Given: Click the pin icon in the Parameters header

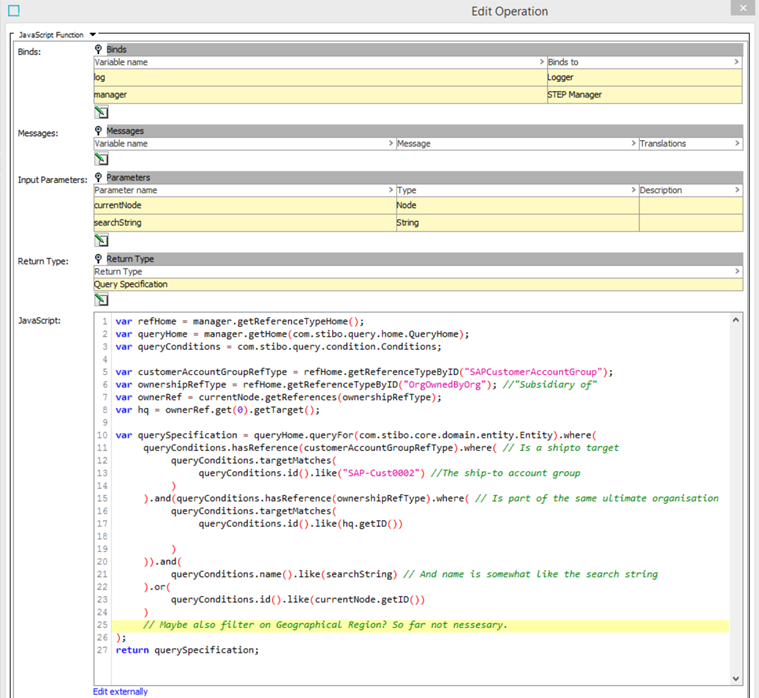Looking at the screenshot, I should click(99, 178).
